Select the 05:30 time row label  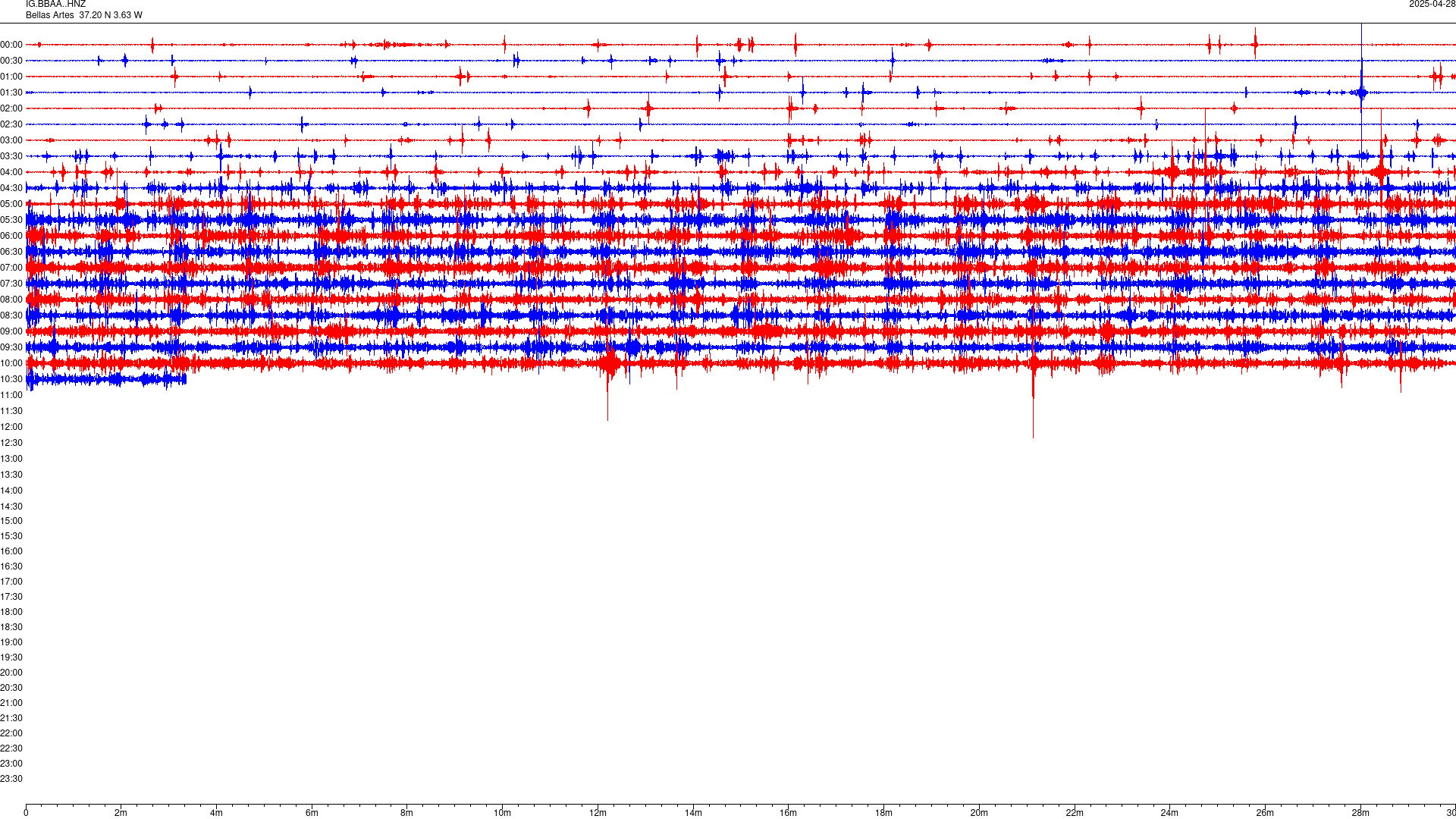(11, 220)
